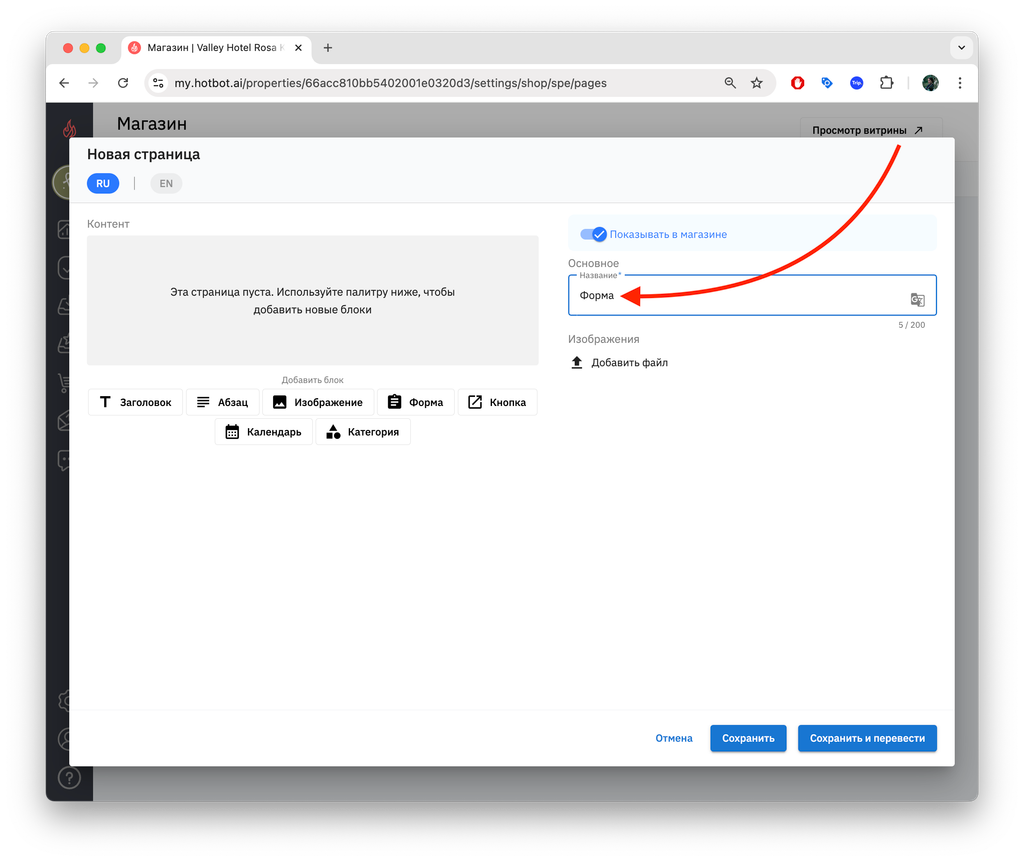Click Сохранить и перевести button

pos(867,738)
